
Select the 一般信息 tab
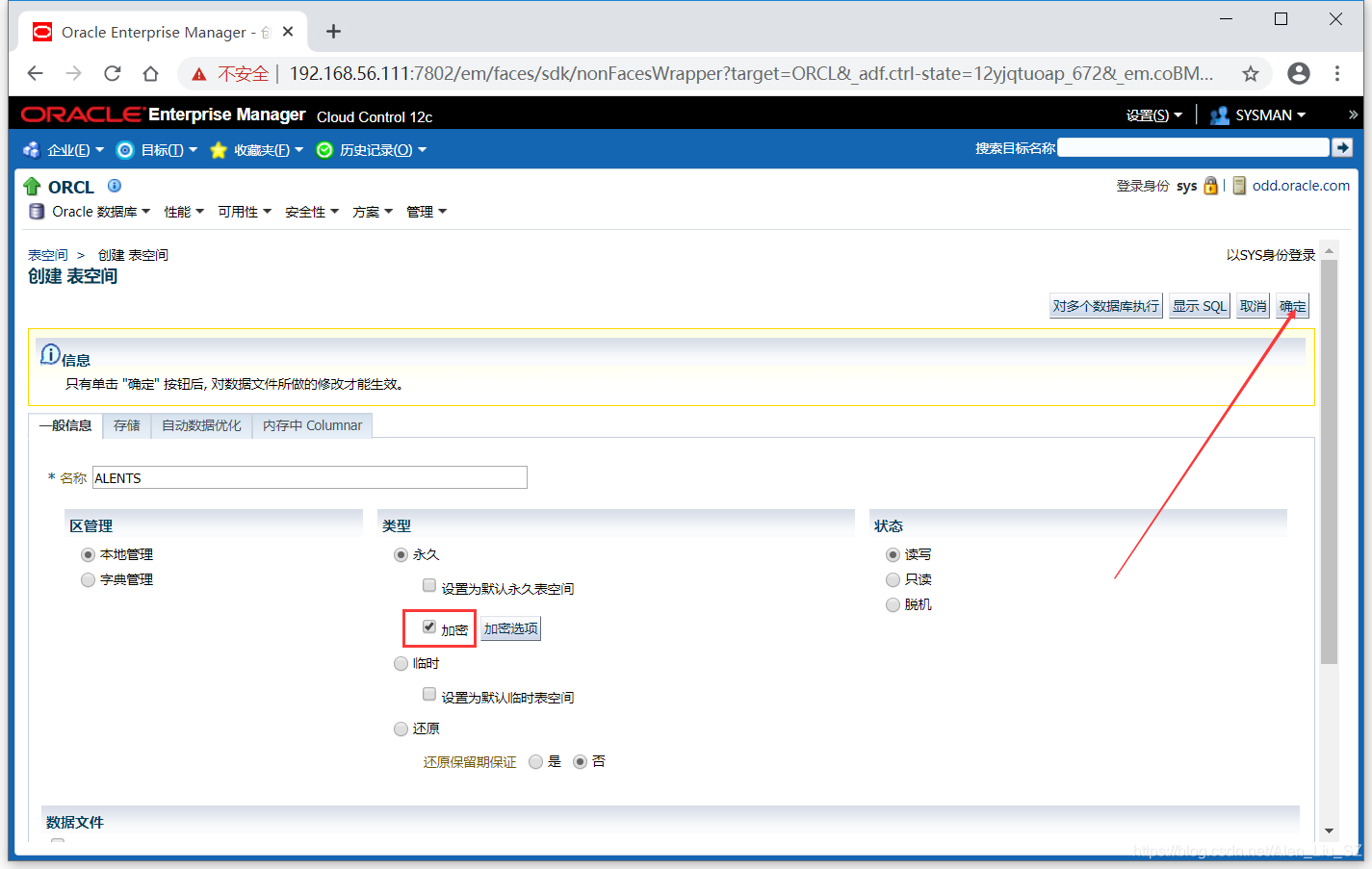point(65,425)
